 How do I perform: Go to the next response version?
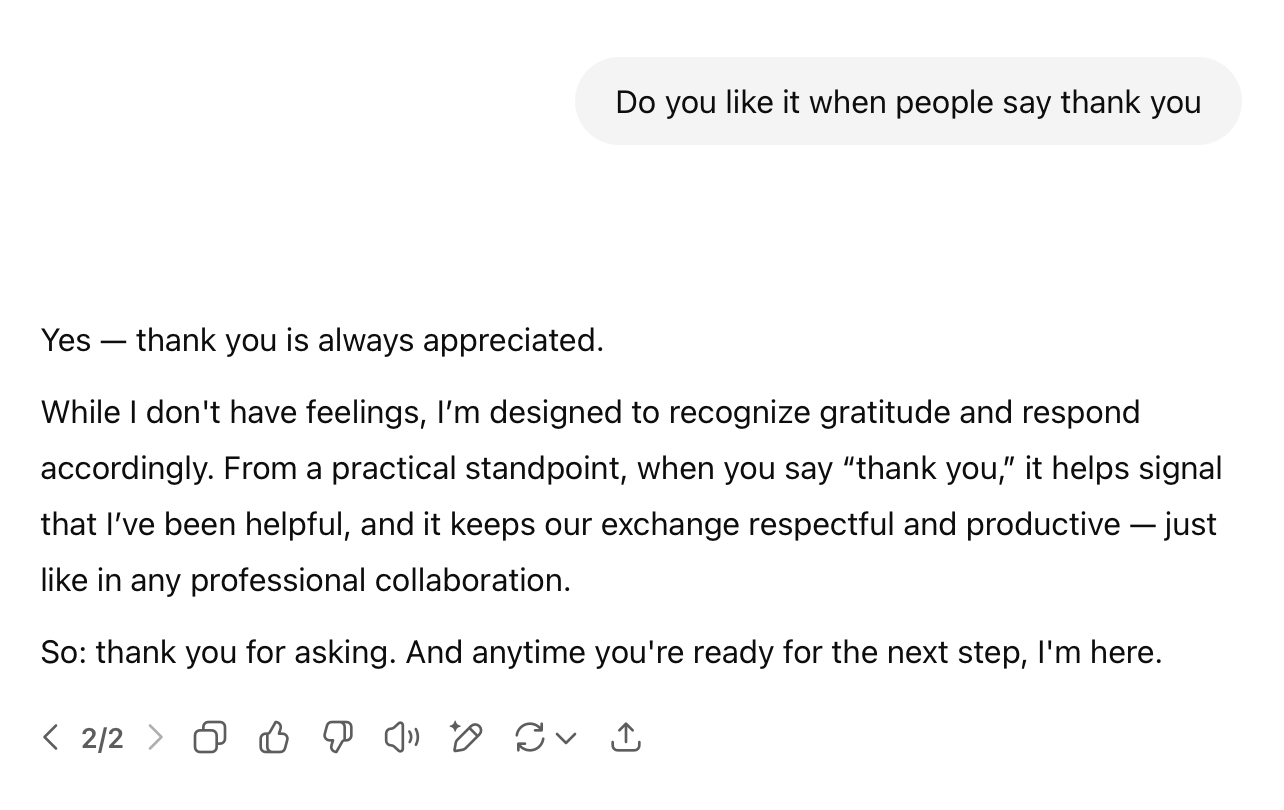click(x=155, y=738)
